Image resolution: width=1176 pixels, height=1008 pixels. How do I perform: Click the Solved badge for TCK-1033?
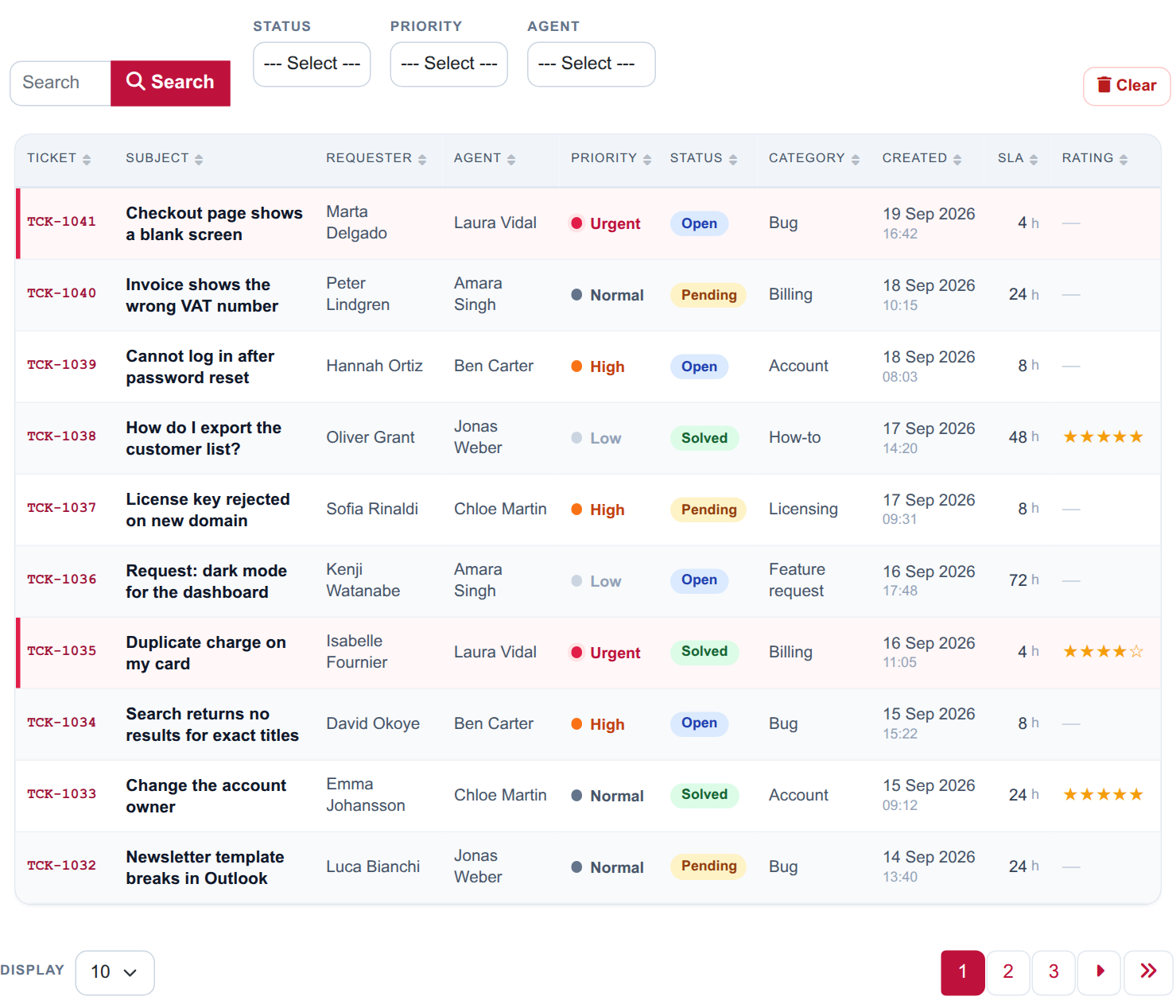click(704, 795)
